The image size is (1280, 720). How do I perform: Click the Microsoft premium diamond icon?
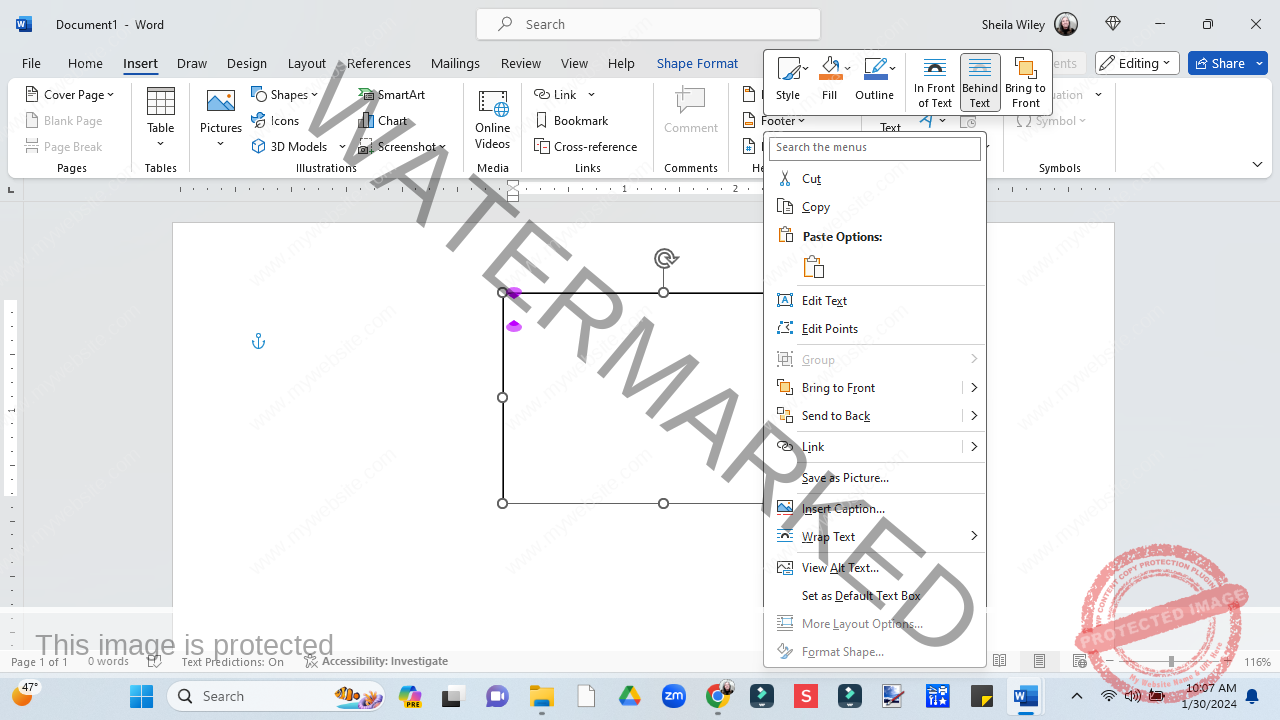point(1113,24)
